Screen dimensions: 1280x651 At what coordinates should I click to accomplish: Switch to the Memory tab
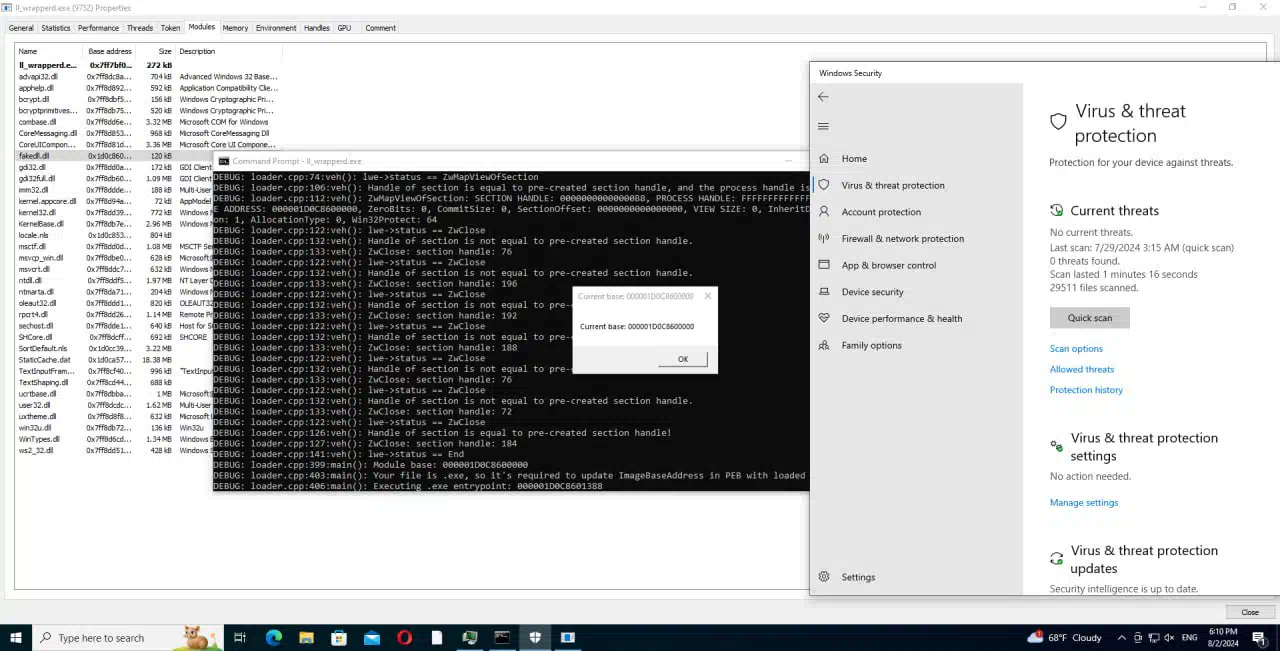(235, 28)
